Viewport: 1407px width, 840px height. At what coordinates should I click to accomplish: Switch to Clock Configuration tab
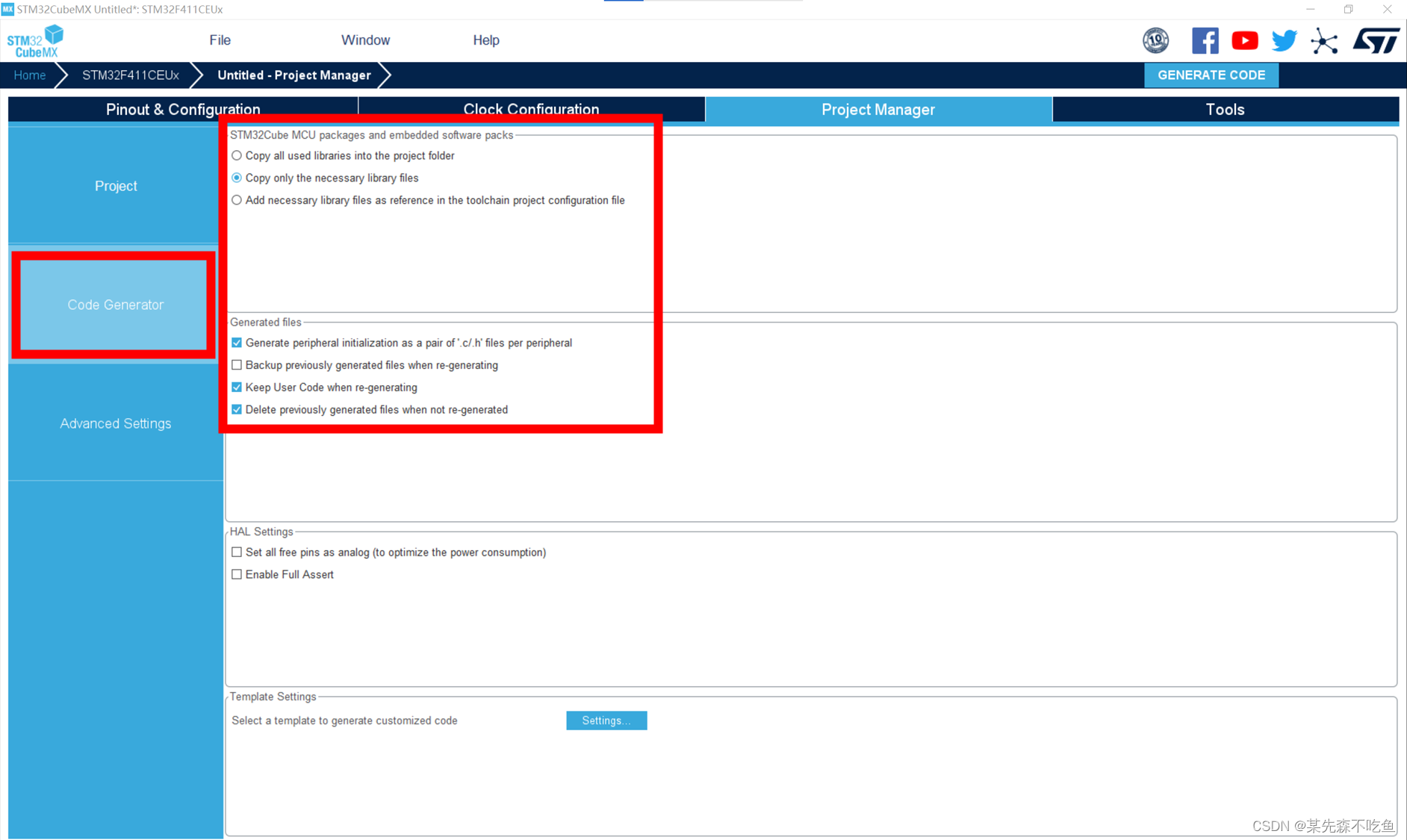[531, 109]
